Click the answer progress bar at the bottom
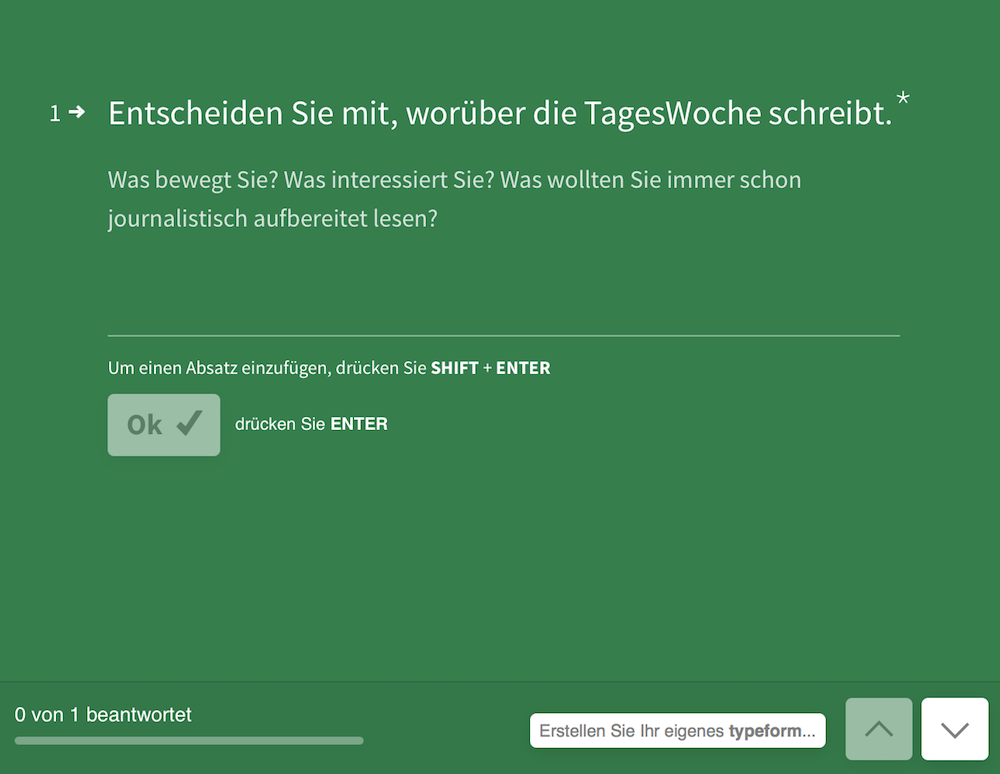The height and width of the screenshot is (774, 1000). point(189,741)
